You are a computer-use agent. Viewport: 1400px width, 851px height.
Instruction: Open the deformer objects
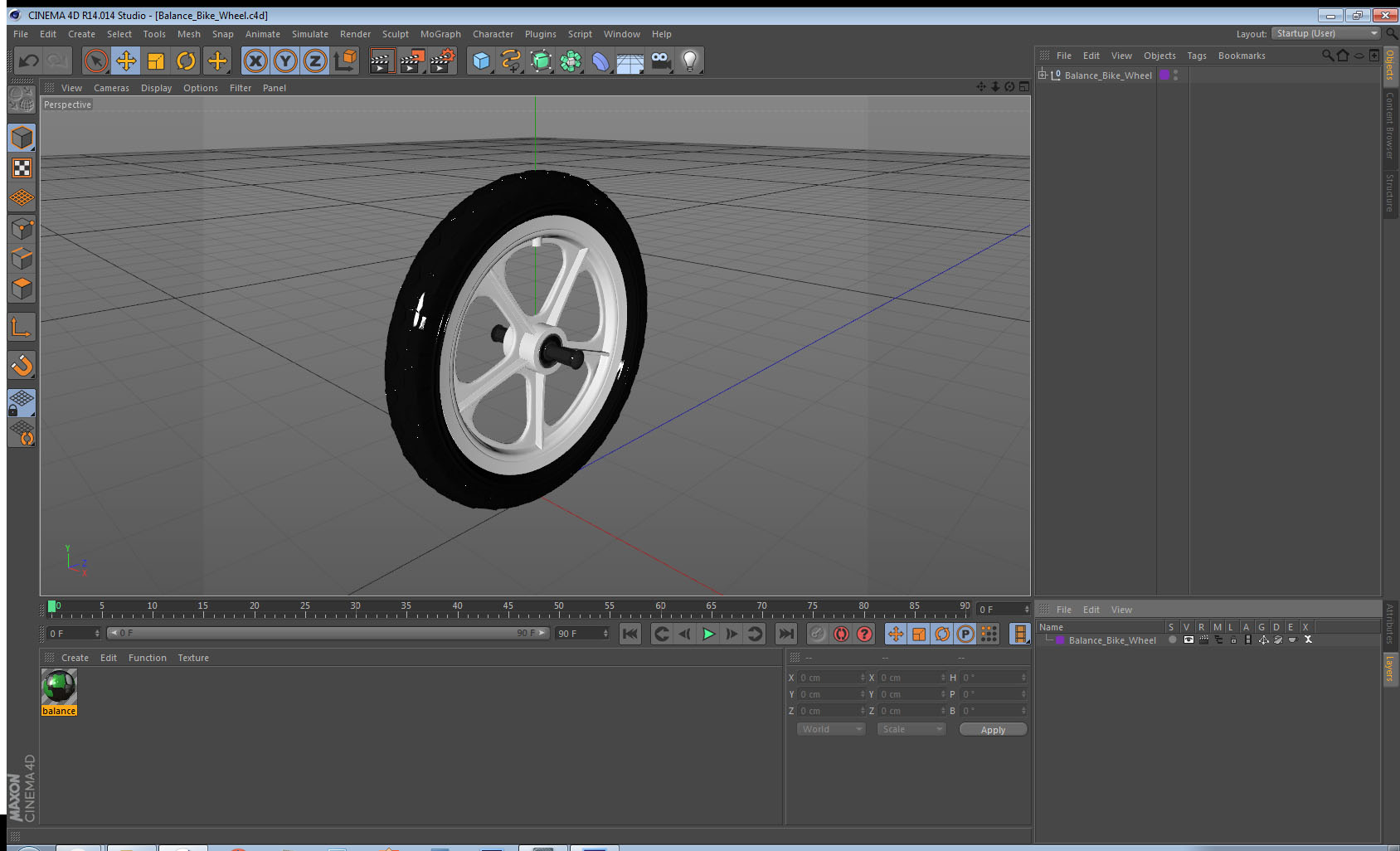pyautogui.click(x=600, y=61)
